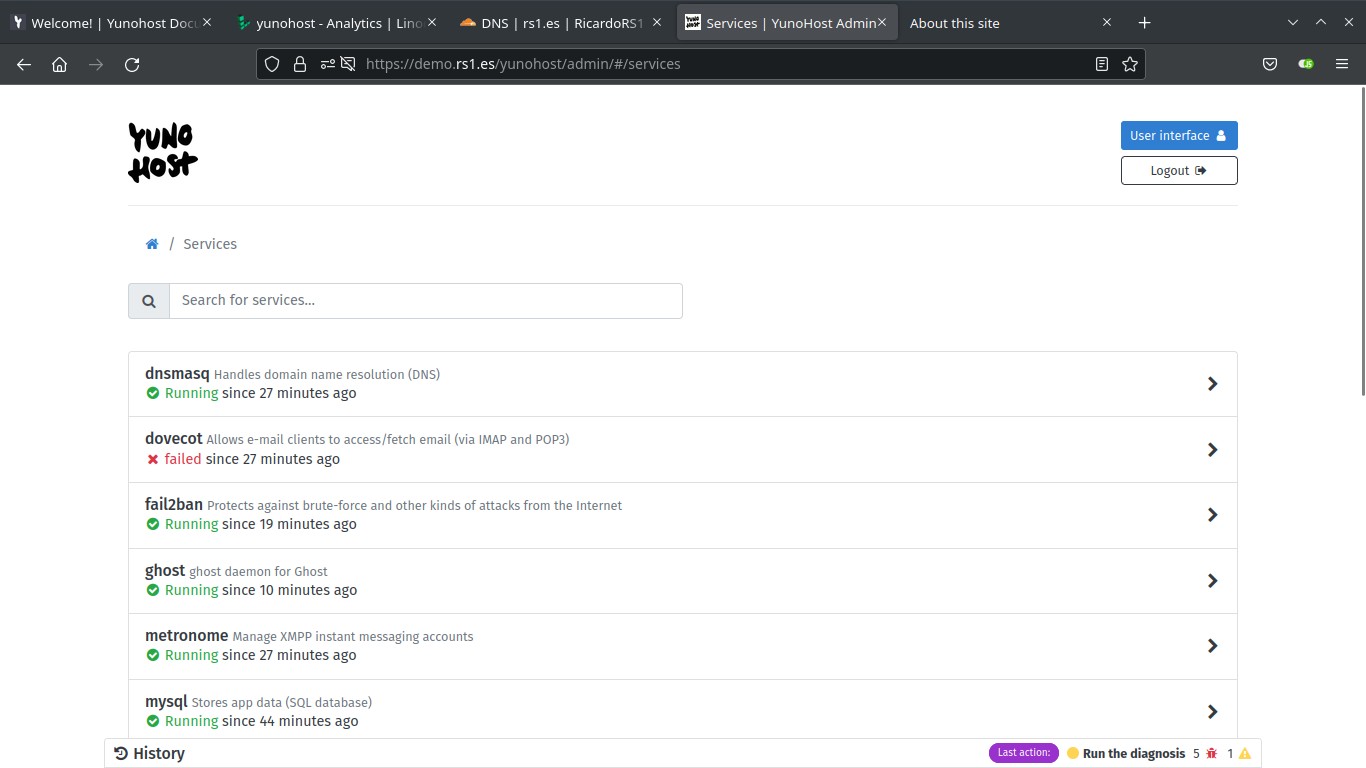Toggle reader view icon in address bar
This screenshot has width=1366, height=768.
(x=1102, y=64)
